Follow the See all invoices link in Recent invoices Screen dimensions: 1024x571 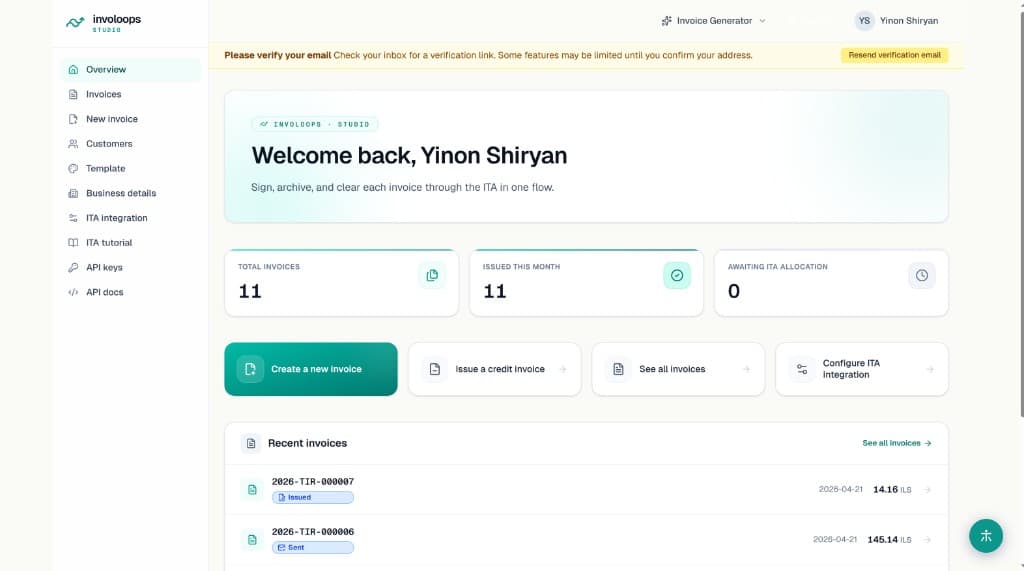(897, 443)
